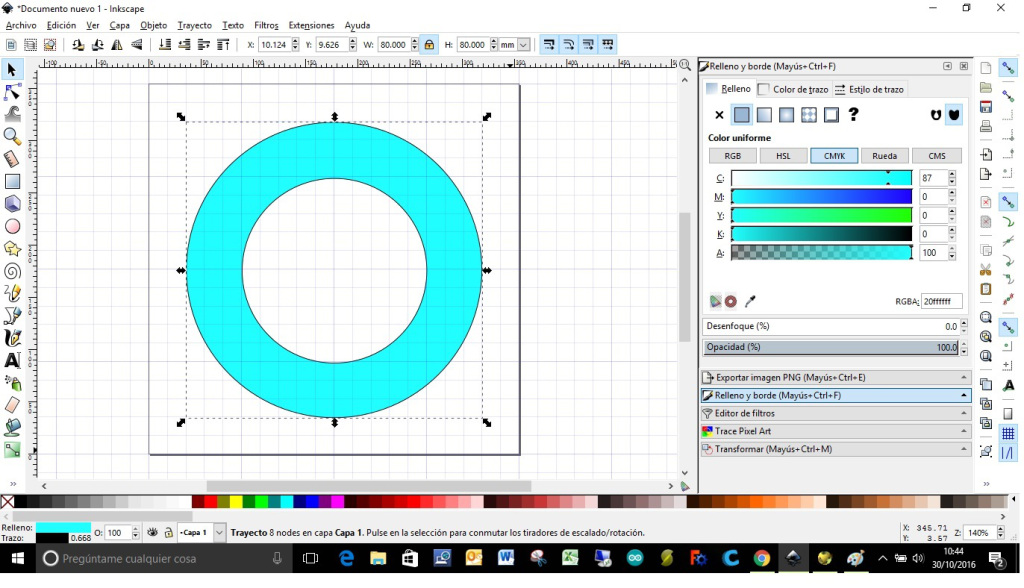Image resolution: width=1024 pixels, height=588 pixels.
Task: Open the Trayecto menu
Action: pyautogui.click(x=194, y=25)
